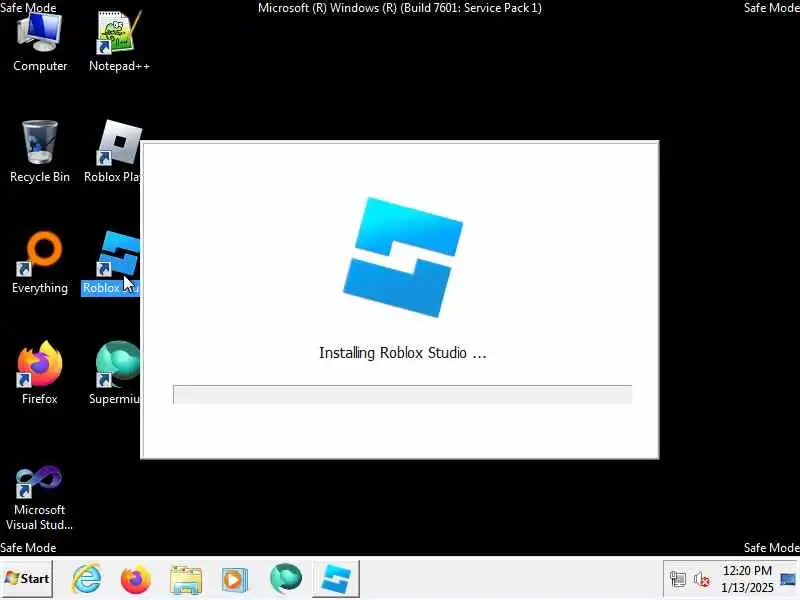Open the Computer desktop icon
The height and width of the screenshot is (600, 800).
click(x=40, y=42)
